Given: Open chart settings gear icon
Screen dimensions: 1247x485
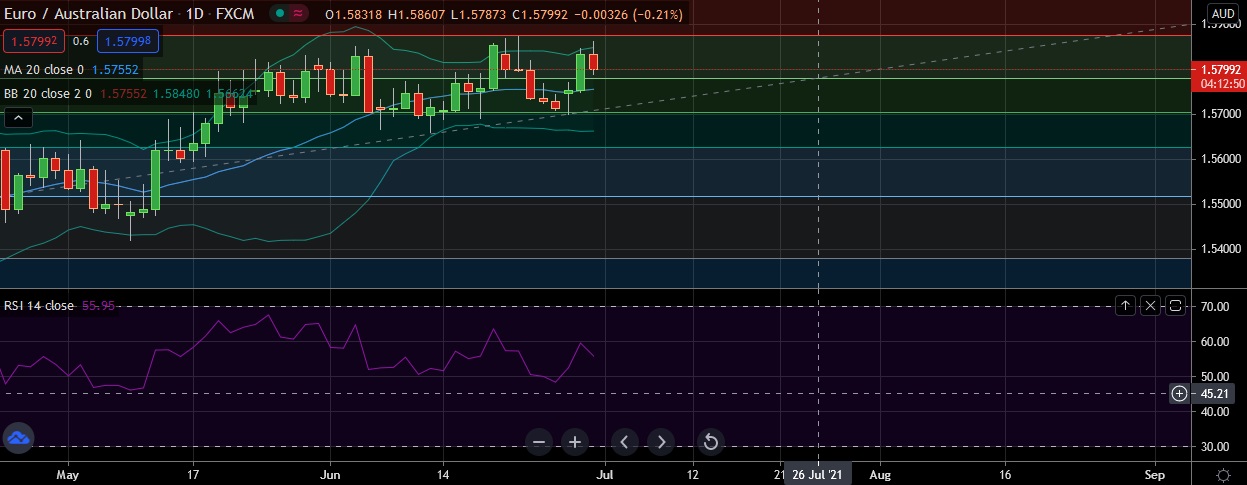Looking at the screenshot, I should [1222, 474].
